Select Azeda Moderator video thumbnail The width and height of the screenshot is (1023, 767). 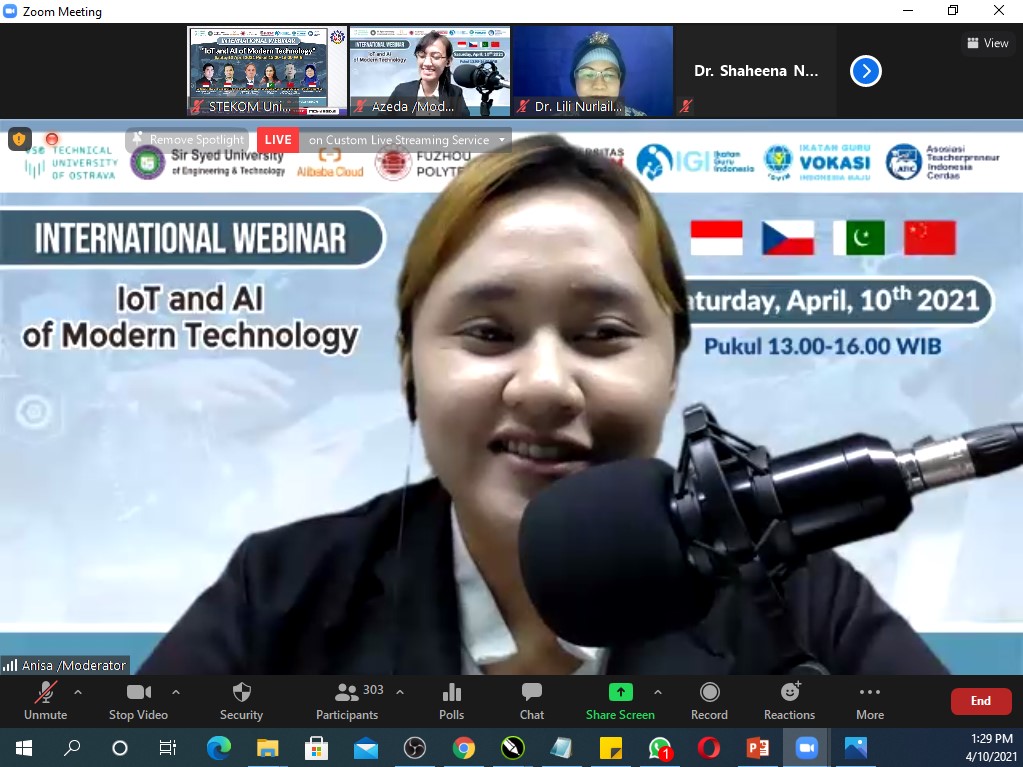(x=430, y=71)
